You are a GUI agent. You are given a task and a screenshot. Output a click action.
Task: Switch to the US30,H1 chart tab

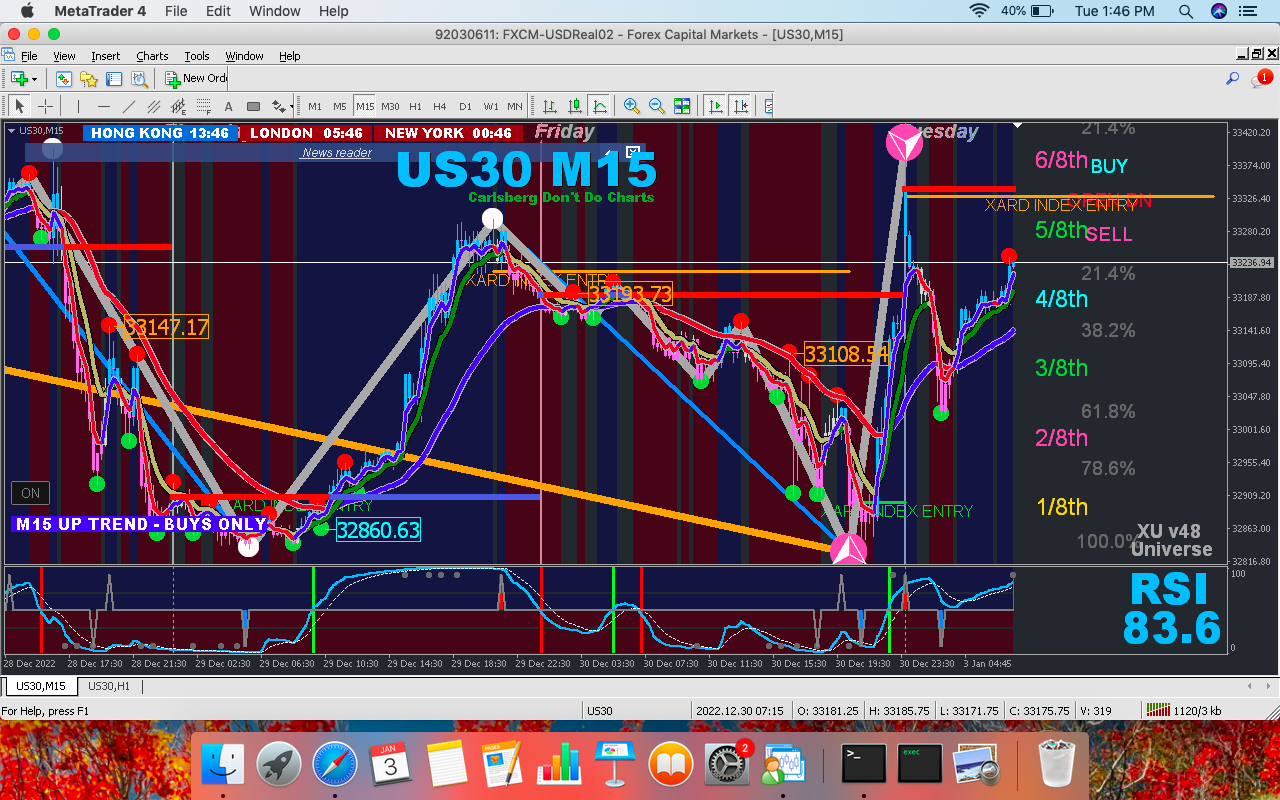click(x=109, y=686)
